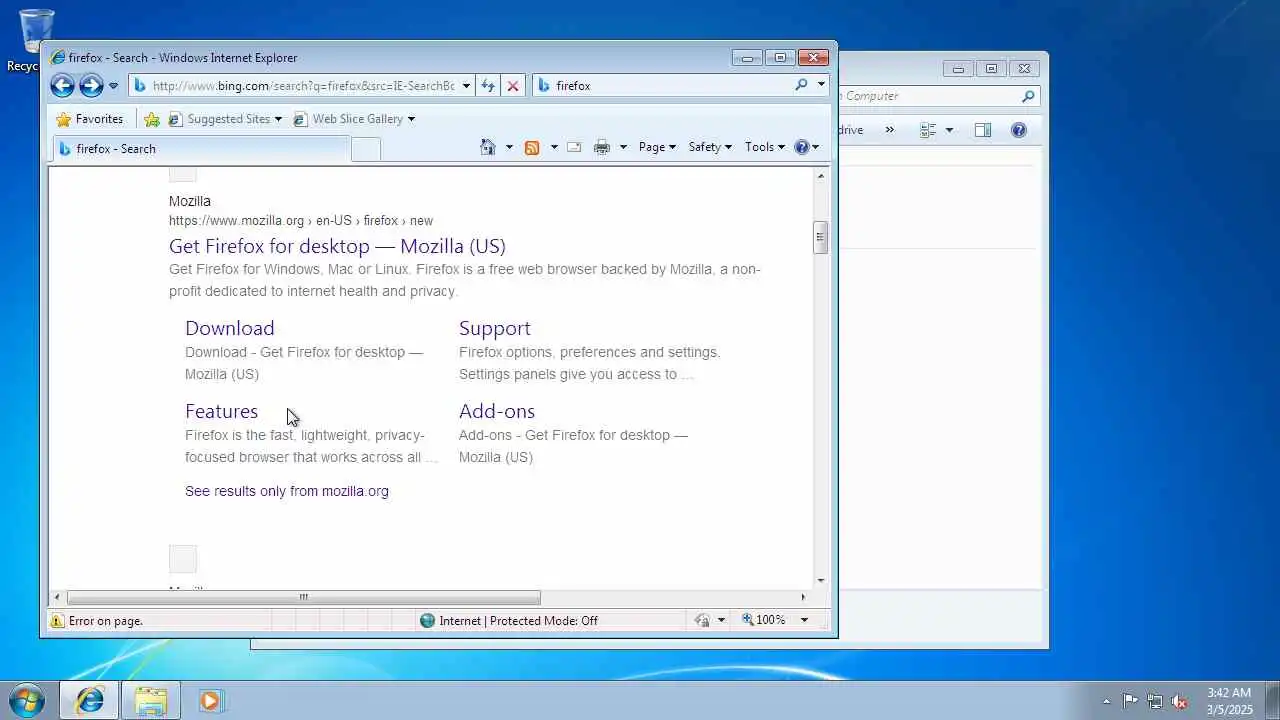Click the 100% zoom level button
Image resolution: width=1280 pixels, height=720 pixels.
click(764, 620)
